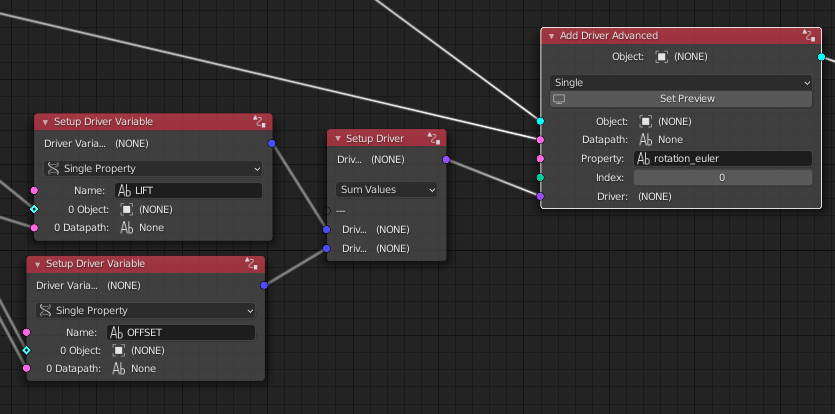Click node-tree icon on OFFSET Setup Driver Variable header
Viewport: 835px width, 414px height.
point(251,264)
